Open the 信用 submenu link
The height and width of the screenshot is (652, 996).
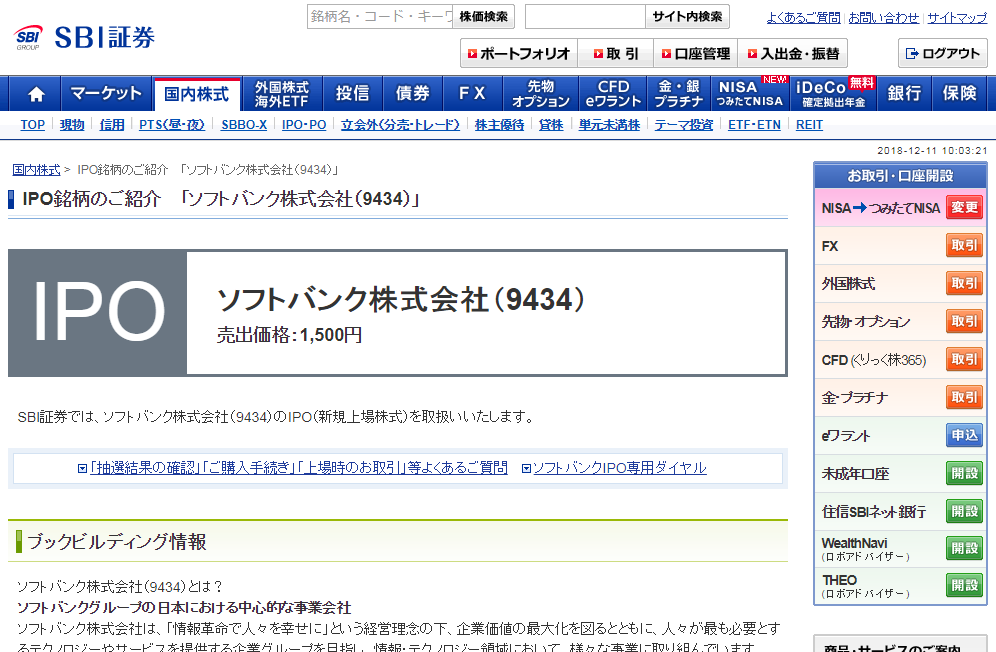(x=112, y=125)
